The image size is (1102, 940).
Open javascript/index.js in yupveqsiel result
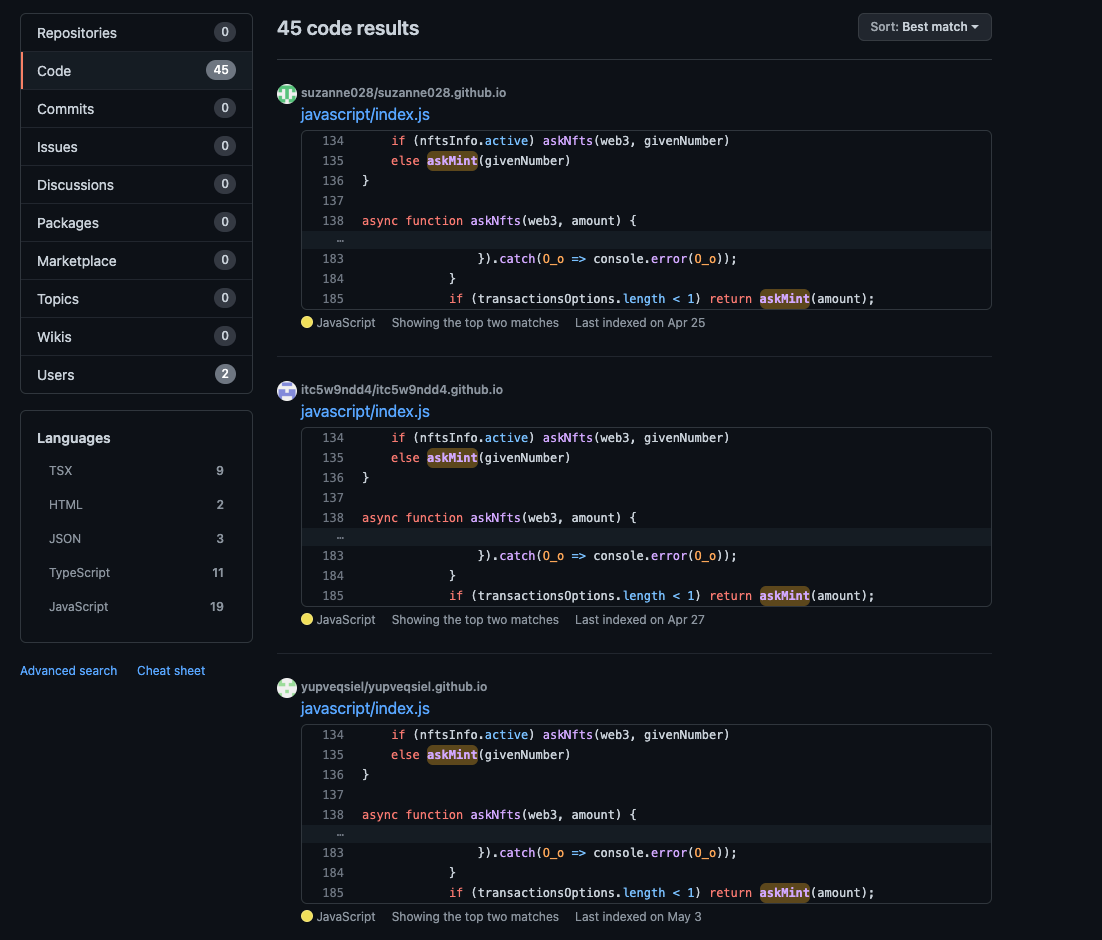pos(365,708)
